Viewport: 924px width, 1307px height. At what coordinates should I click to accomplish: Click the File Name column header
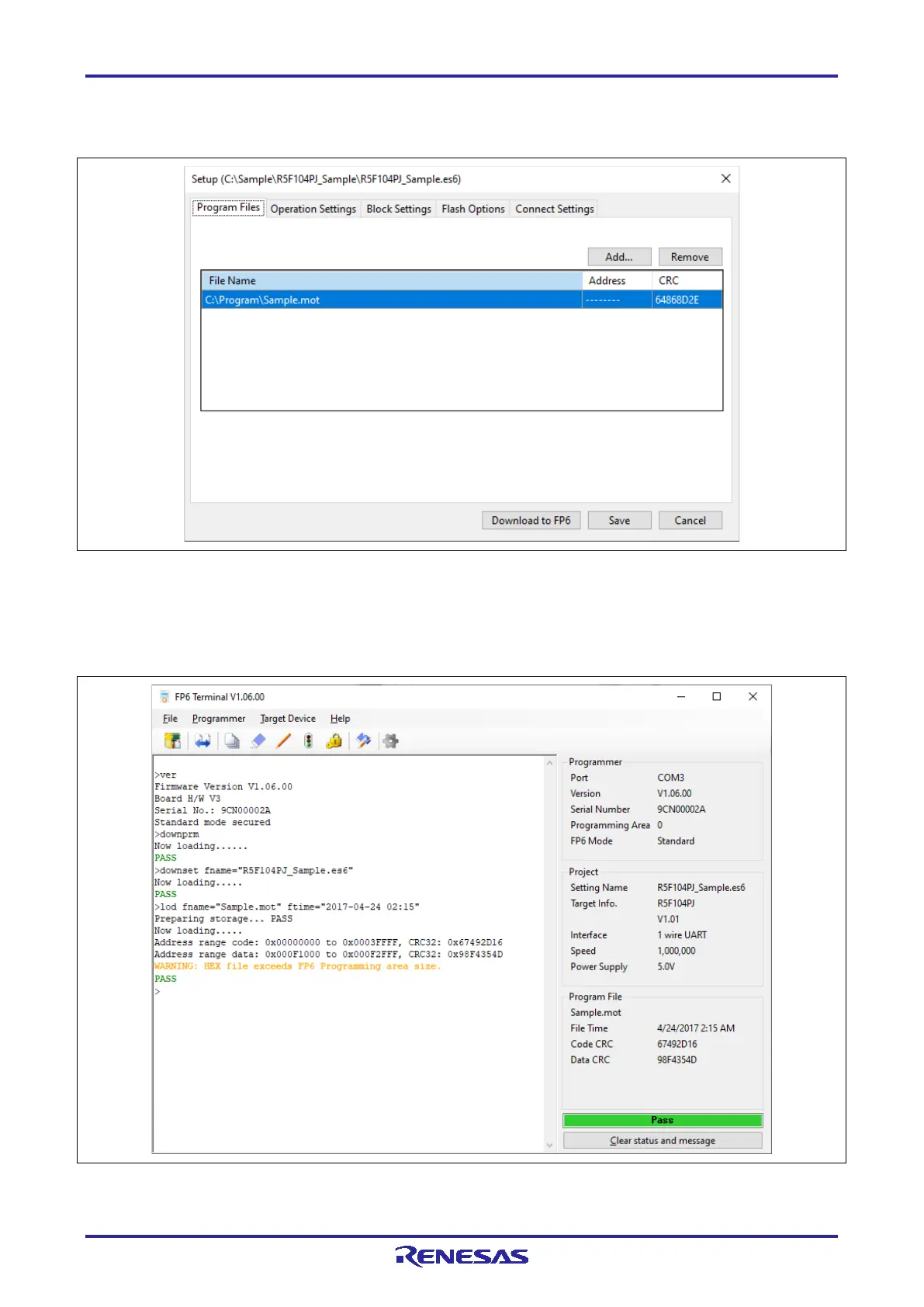392,280
